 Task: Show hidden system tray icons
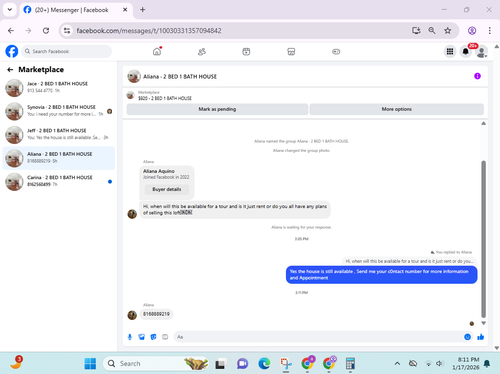(x=397, y=364)
